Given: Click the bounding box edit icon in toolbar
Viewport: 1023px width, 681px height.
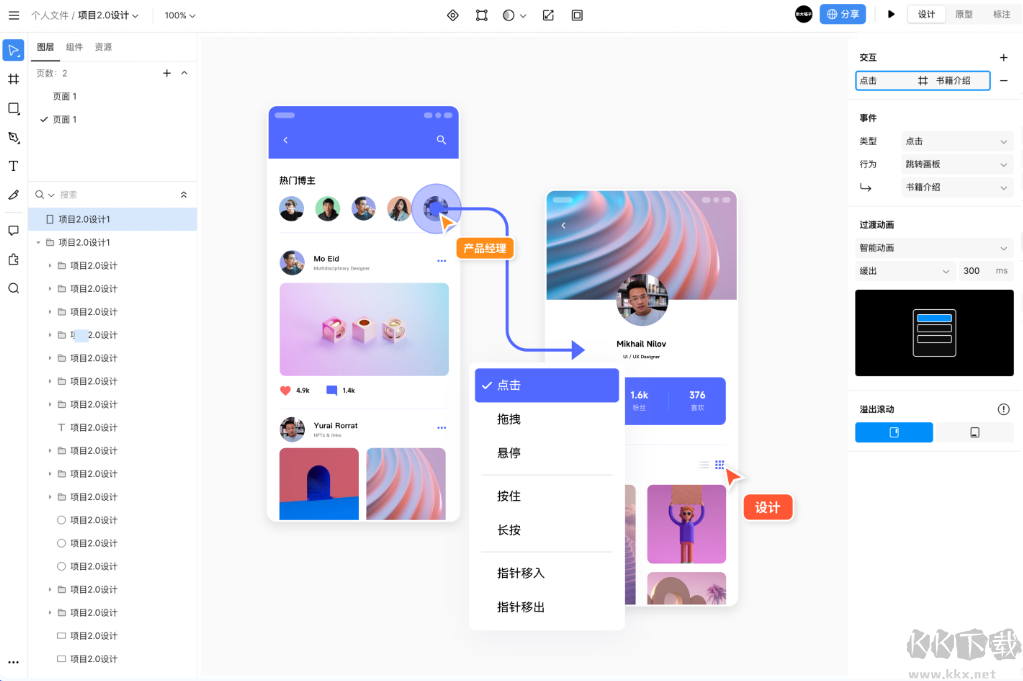Looking at the screenshot, I should [x=481, y=15].
